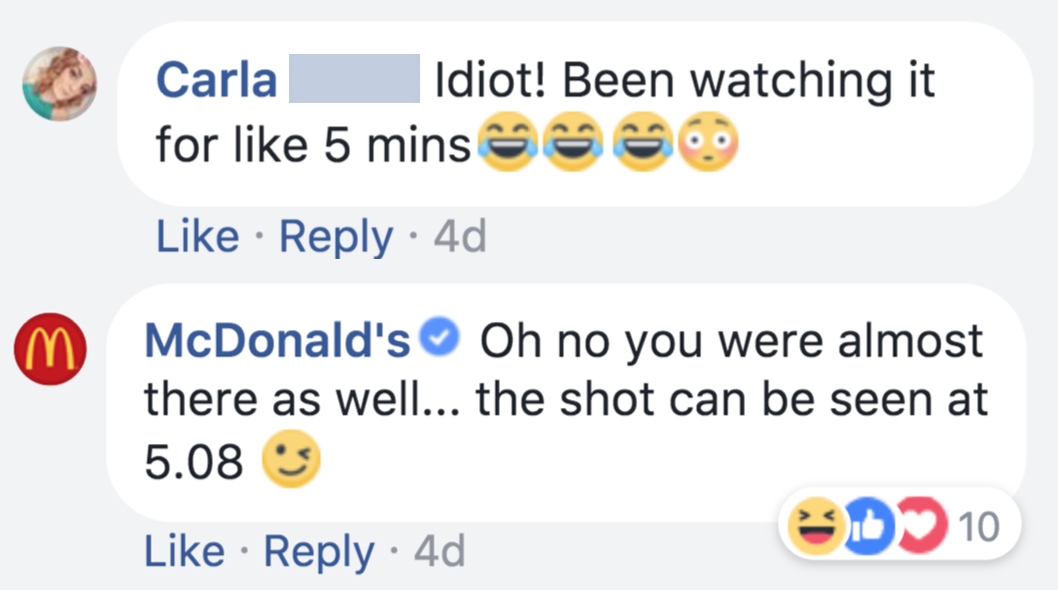Click the winking emoji after 5.08
The height and width of the screenshot is (590, 1058).
tap(289, 461)
